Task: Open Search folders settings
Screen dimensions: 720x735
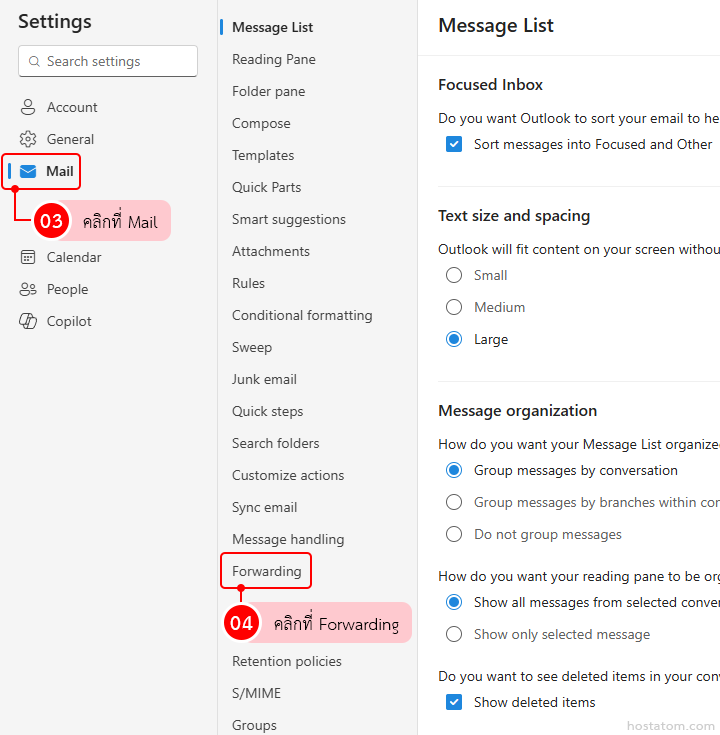Action: tap(276, 443)
